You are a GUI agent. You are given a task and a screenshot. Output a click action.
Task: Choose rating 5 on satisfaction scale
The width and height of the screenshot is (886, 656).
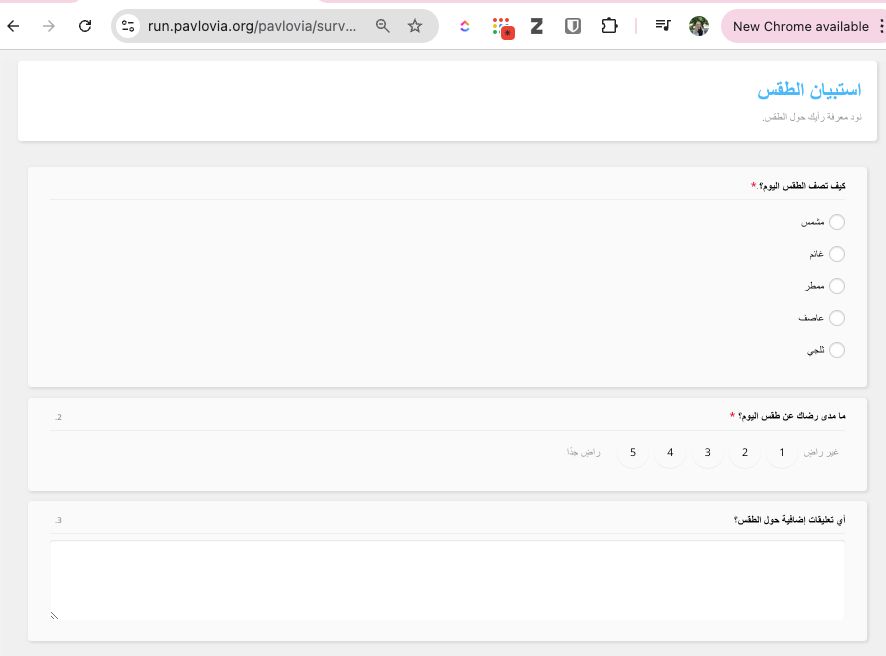633,452
